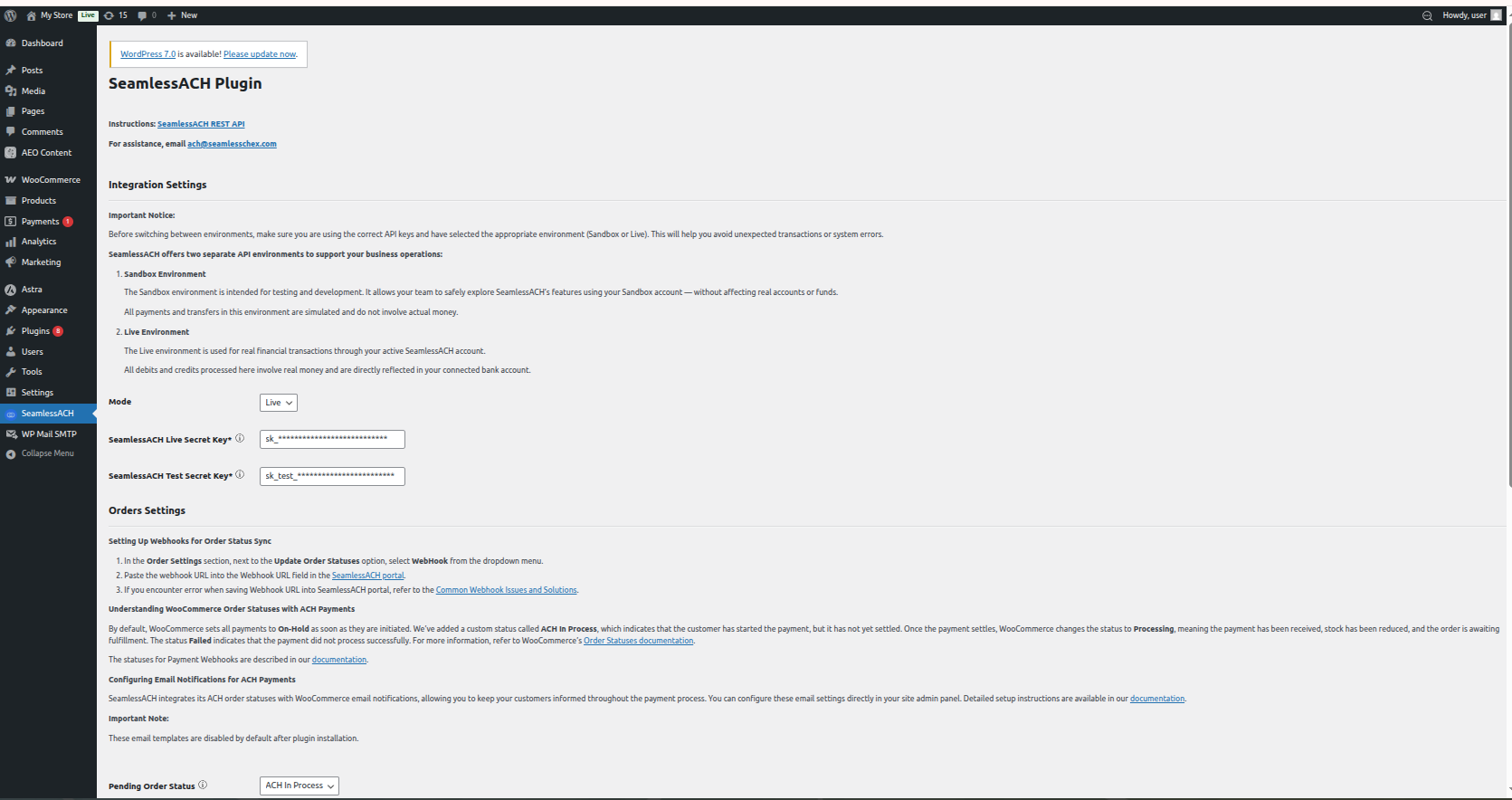
Task: Click the WordPress logo icon
Action: click(11, 15)
